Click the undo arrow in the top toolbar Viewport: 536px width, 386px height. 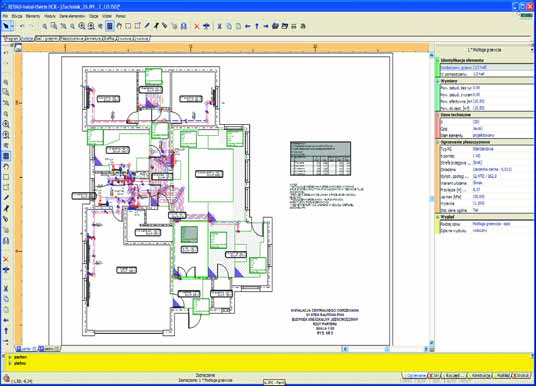[x=22, y=26]
